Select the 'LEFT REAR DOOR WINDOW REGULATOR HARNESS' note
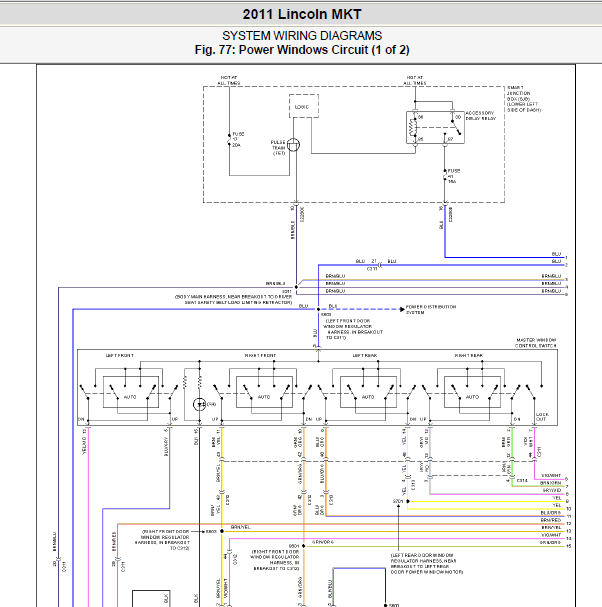The height and width of the screenshot is (607, 602). pyautogui.click(x=427, y=564)
